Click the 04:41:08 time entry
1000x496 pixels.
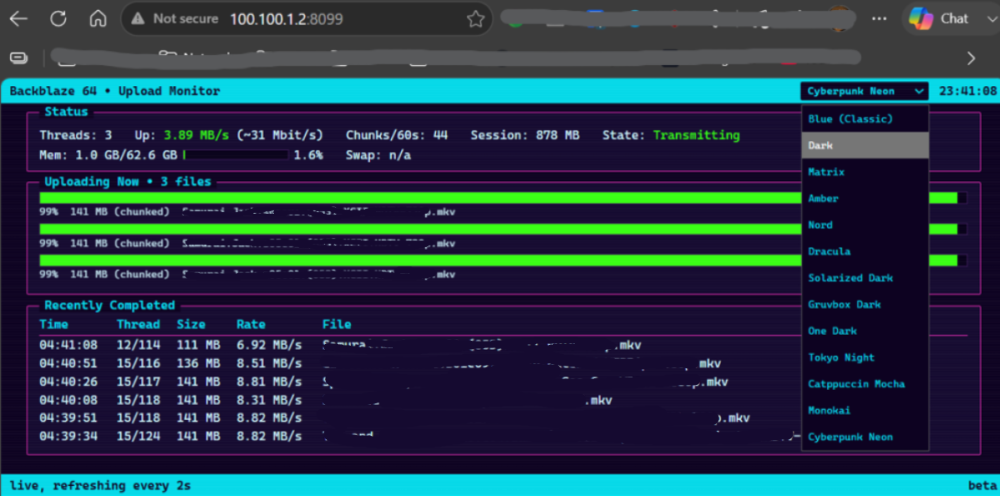(x=69, y=346)
